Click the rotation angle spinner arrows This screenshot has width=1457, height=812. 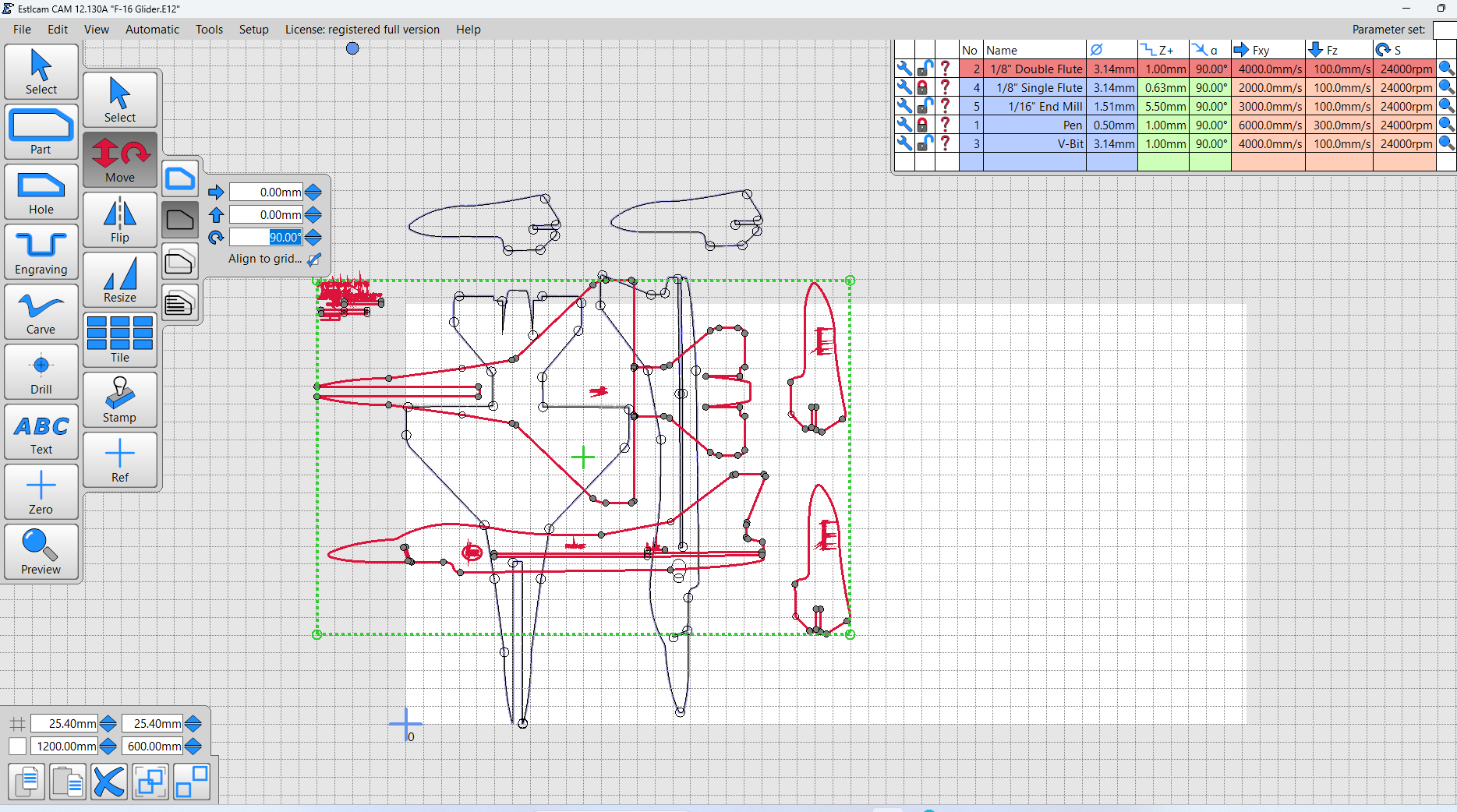(x=313, y=238)
